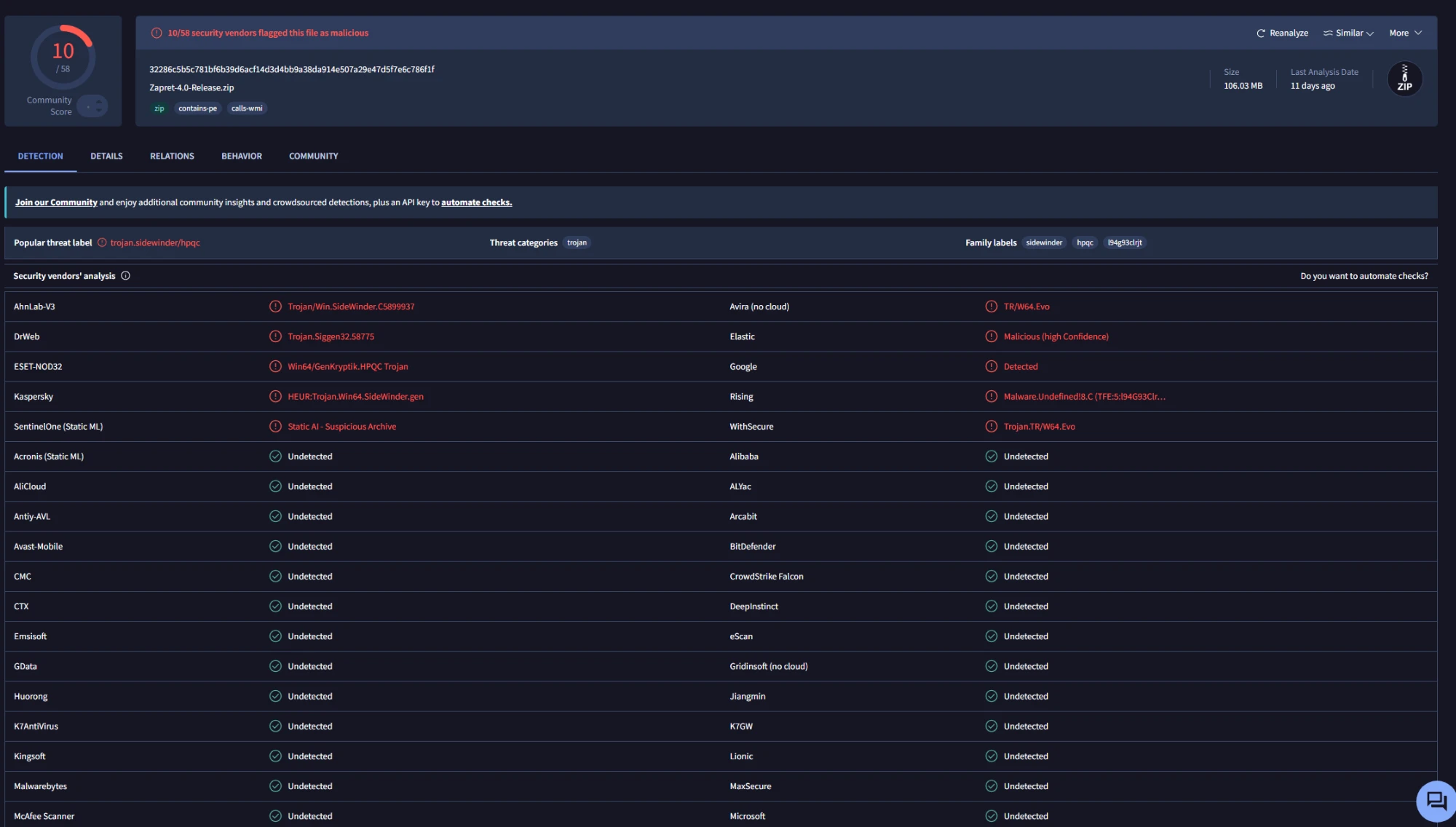This screenshot has height=827, width=1456.
Task: Click the K7GW vendor name
Action: click(741, 727)
